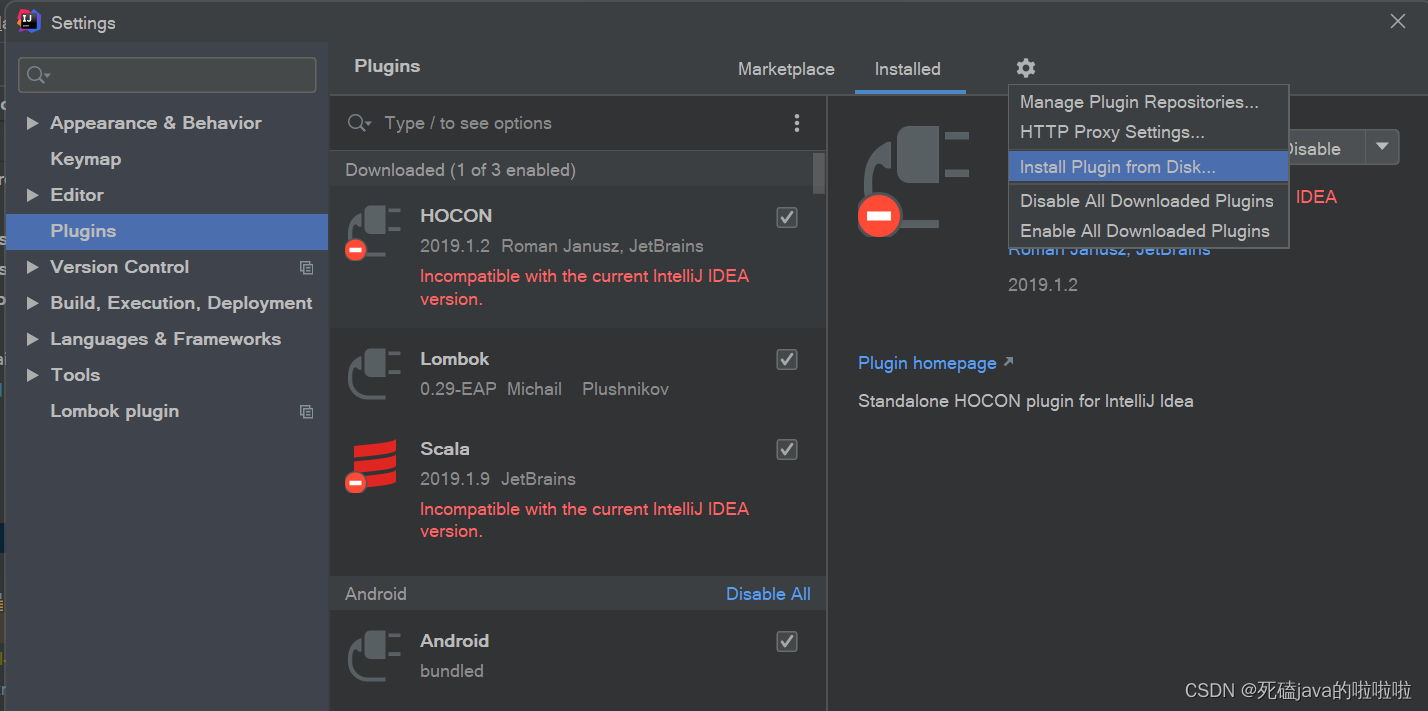Disable the Lombok plugin checkbox
Image resolution: width=1428 pixels, height=711 pixels.
(786, 359)
